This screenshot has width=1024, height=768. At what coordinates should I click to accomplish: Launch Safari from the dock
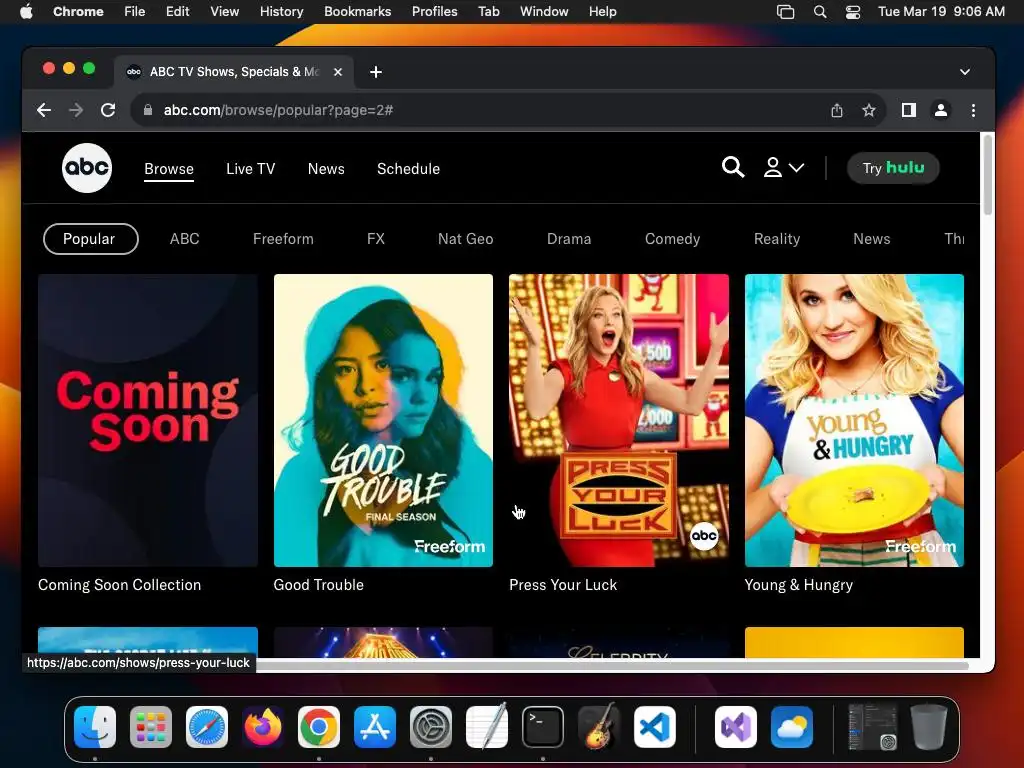coord(207,727)
